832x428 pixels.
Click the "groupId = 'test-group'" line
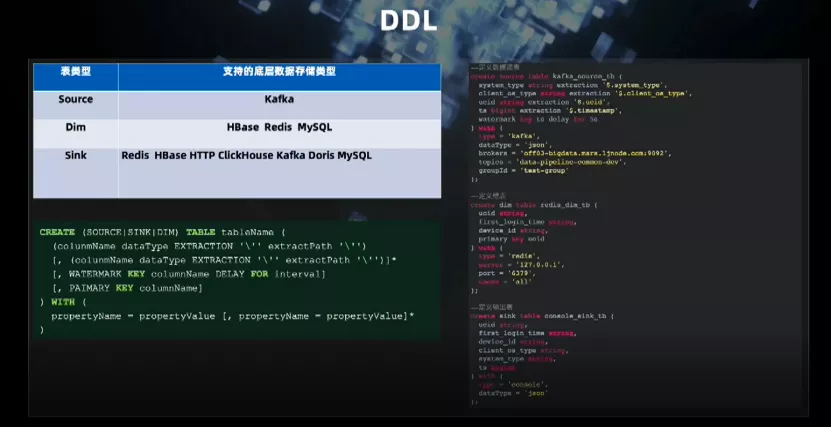click(523, 171)
